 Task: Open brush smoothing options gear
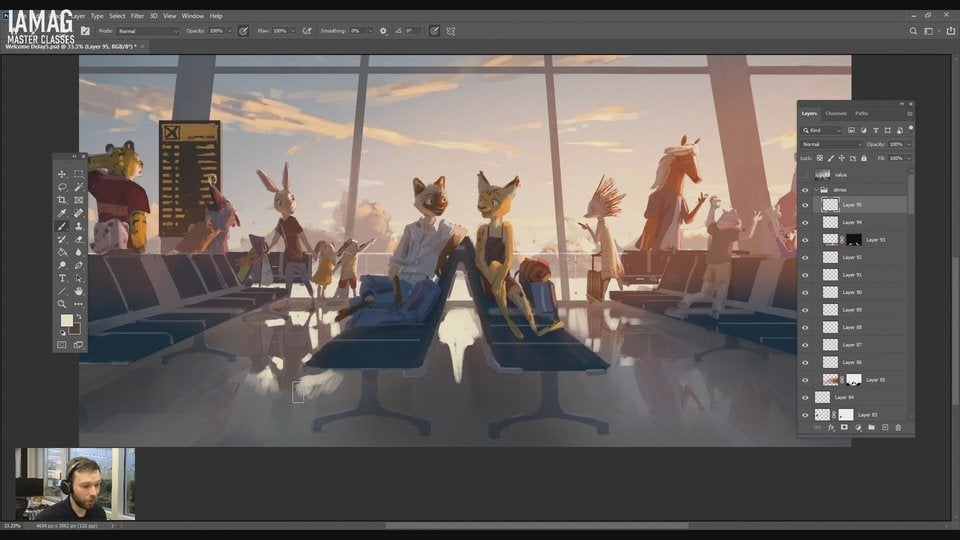tap(383, 31)
